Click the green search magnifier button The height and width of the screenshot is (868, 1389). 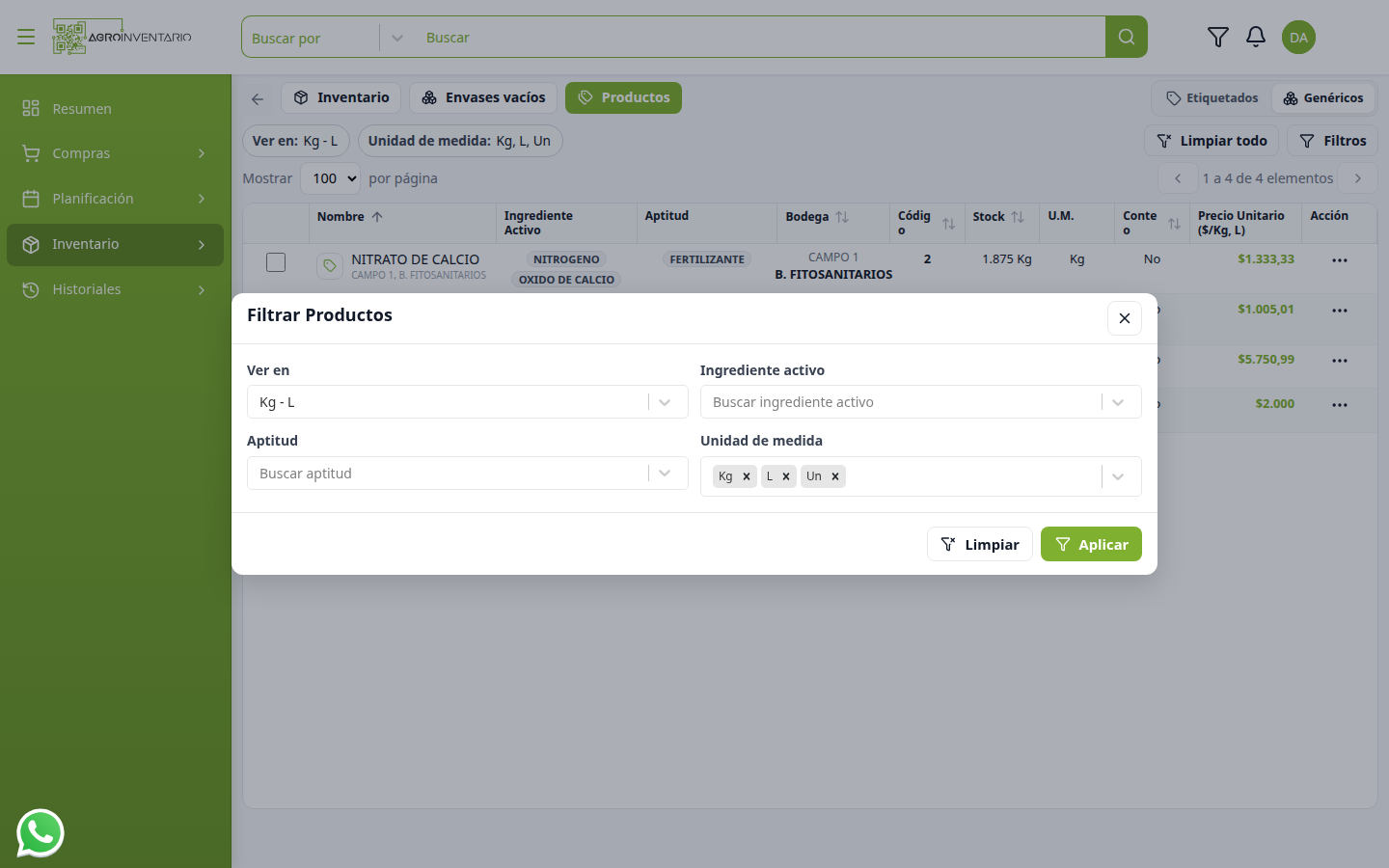(1127, 38)
